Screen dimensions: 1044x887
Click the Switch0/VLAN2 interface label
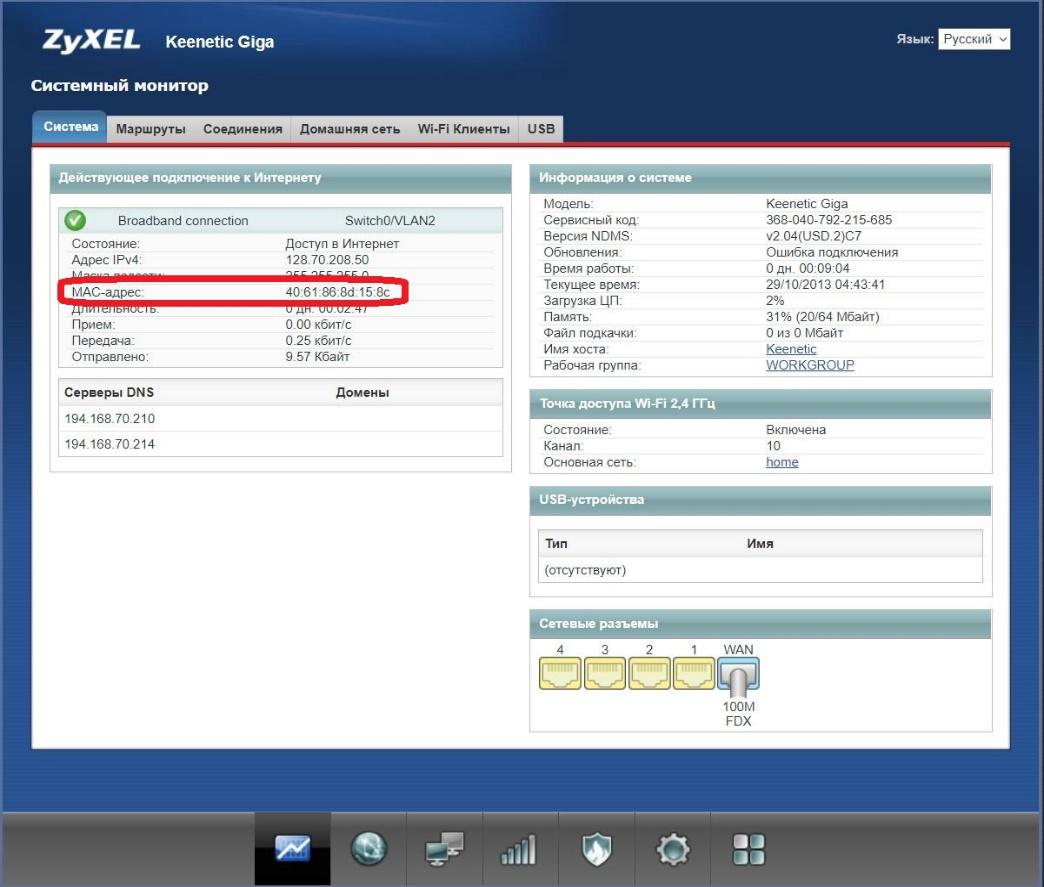coord(390,220)
